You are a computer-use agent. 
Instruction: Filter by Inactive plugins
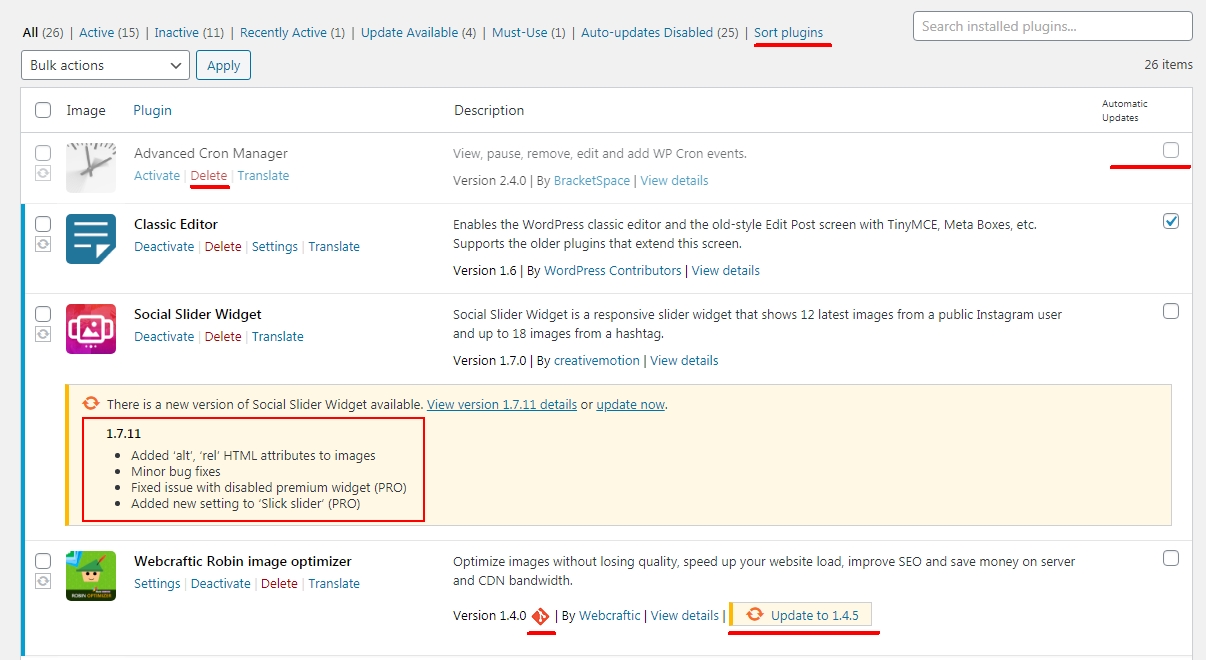tap(177, 32)
